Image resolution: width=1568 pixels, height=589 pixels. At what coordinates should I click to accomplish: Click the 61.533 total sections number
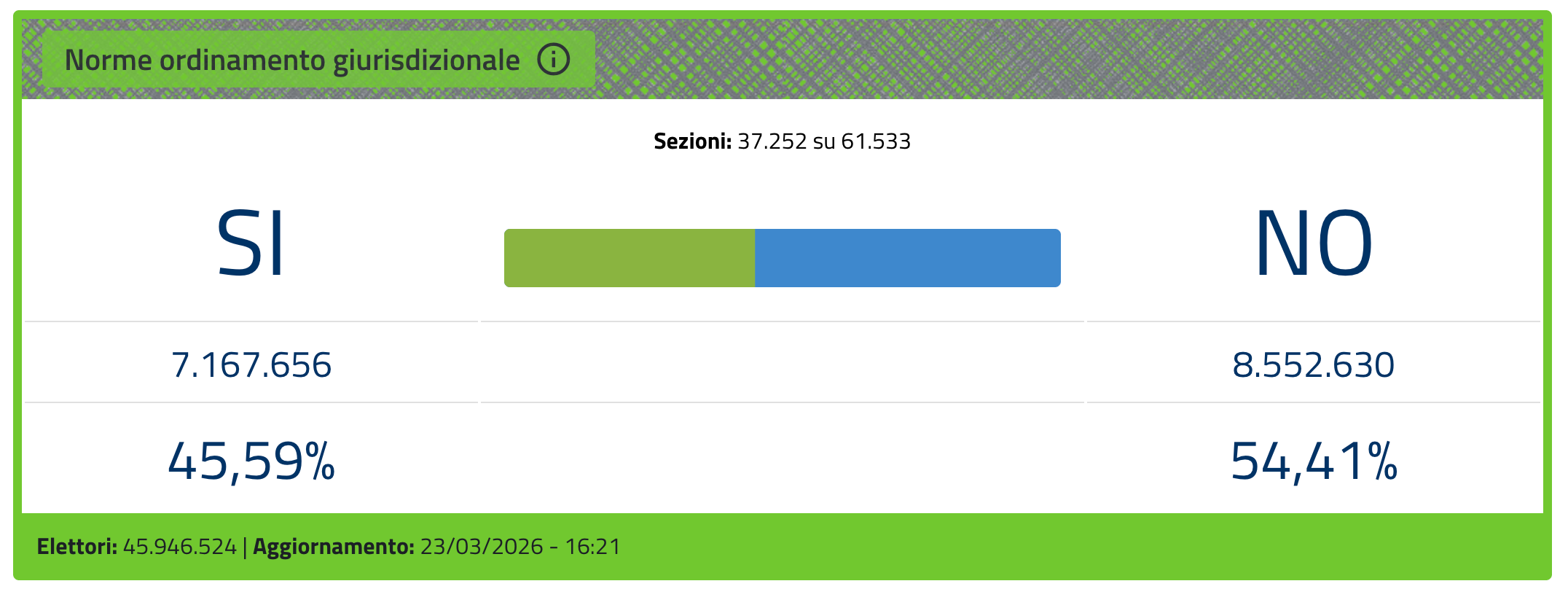[876, 141]
